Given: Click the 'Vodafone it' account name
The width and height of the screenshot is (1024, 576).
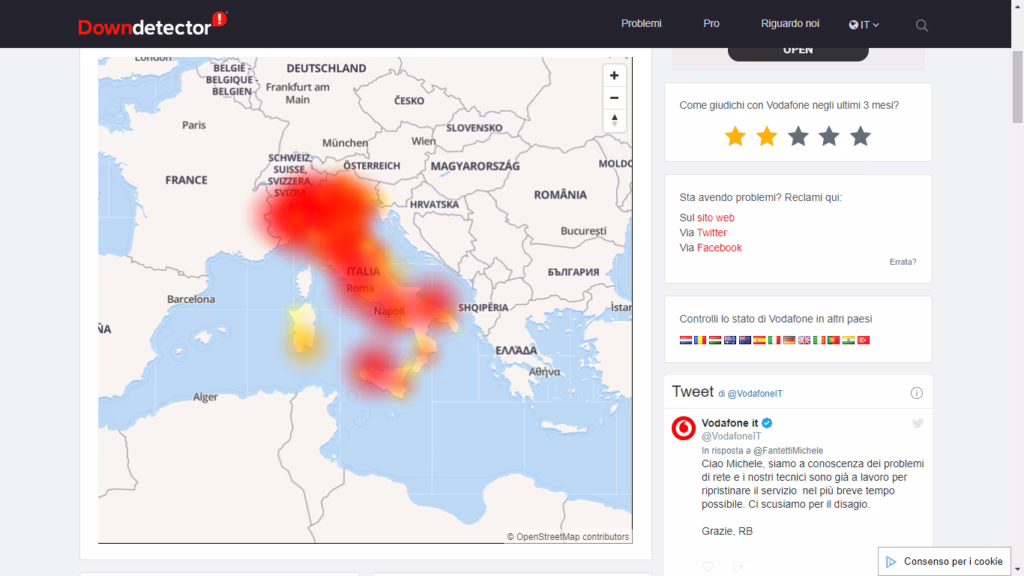Looking at the screenshot, I should pyautogui.click(x=729, y=423).
